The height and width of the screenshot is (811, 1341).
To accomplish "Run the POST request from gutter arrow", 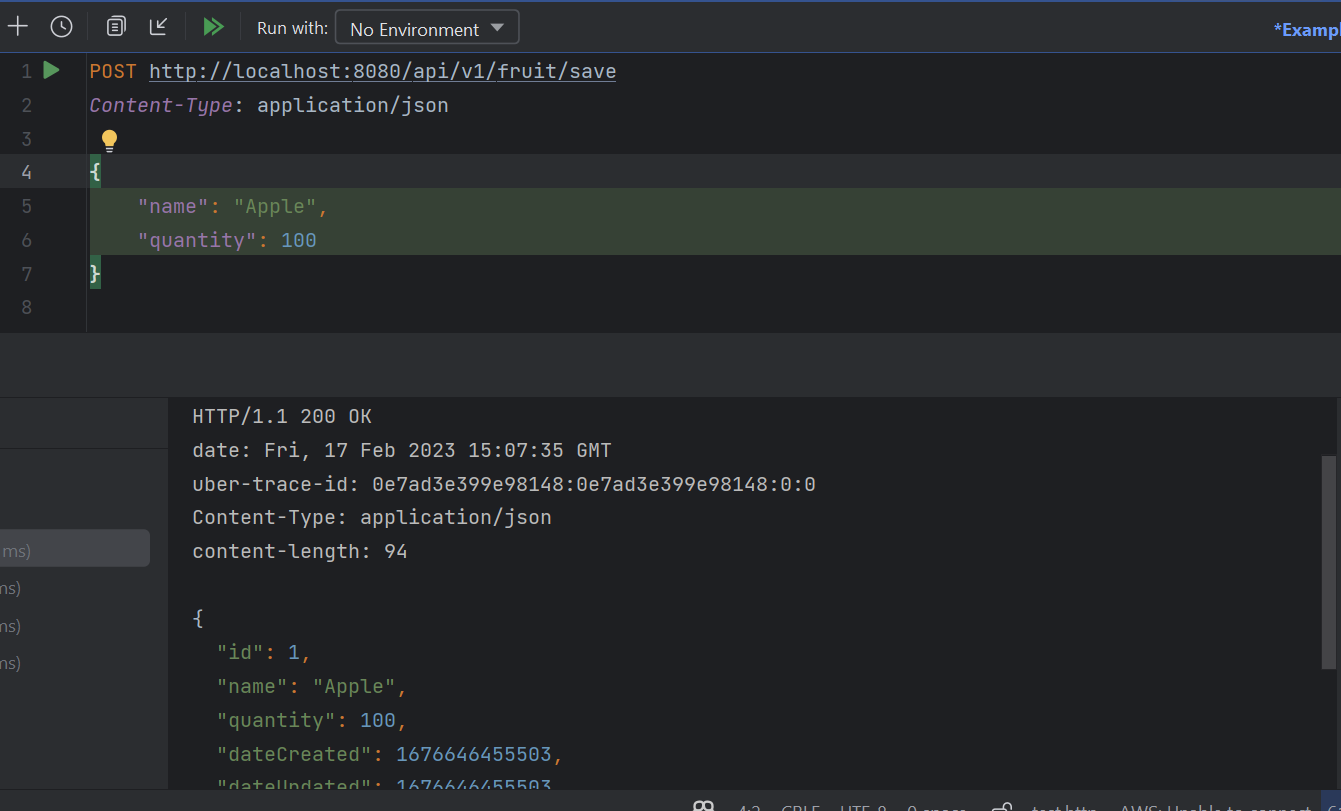I will click(x=52, y=71).
